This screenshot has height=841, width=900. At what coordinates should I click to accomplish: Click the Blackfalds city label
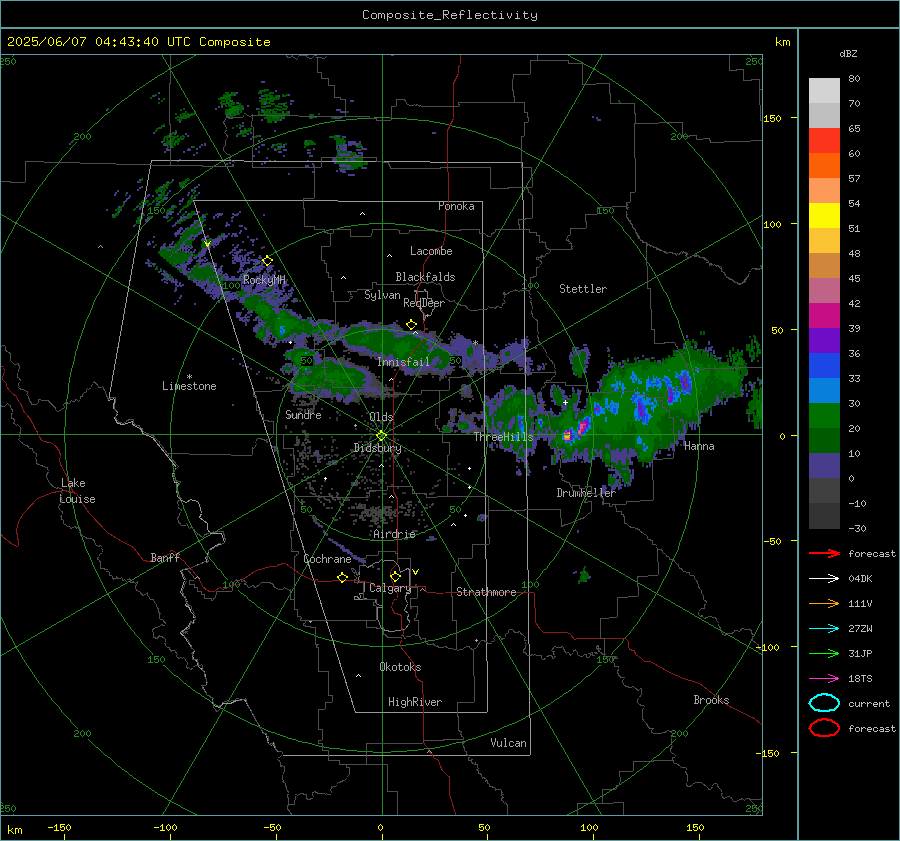pyautogui.click(x=425, y=277)
